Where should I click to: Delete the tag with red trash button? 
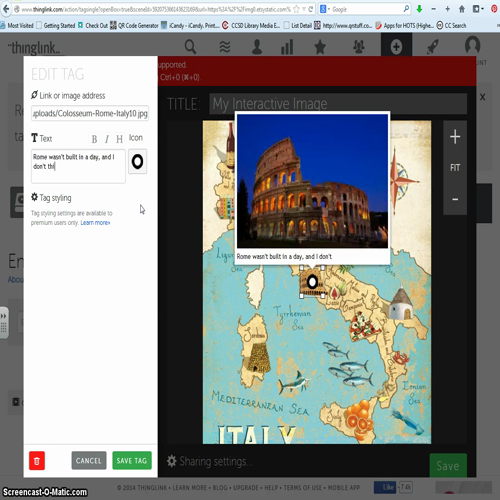click(x=37, y=461)
